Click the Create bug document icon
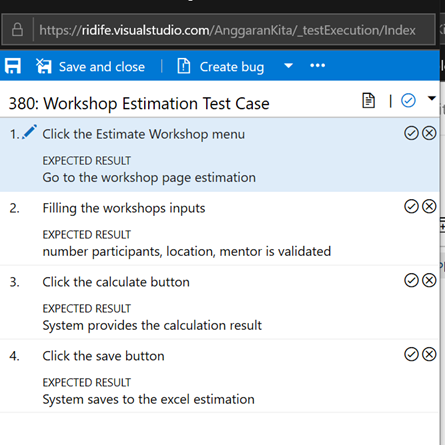The image size is (445, 445). pyautogui.click(x=184, y=66)
